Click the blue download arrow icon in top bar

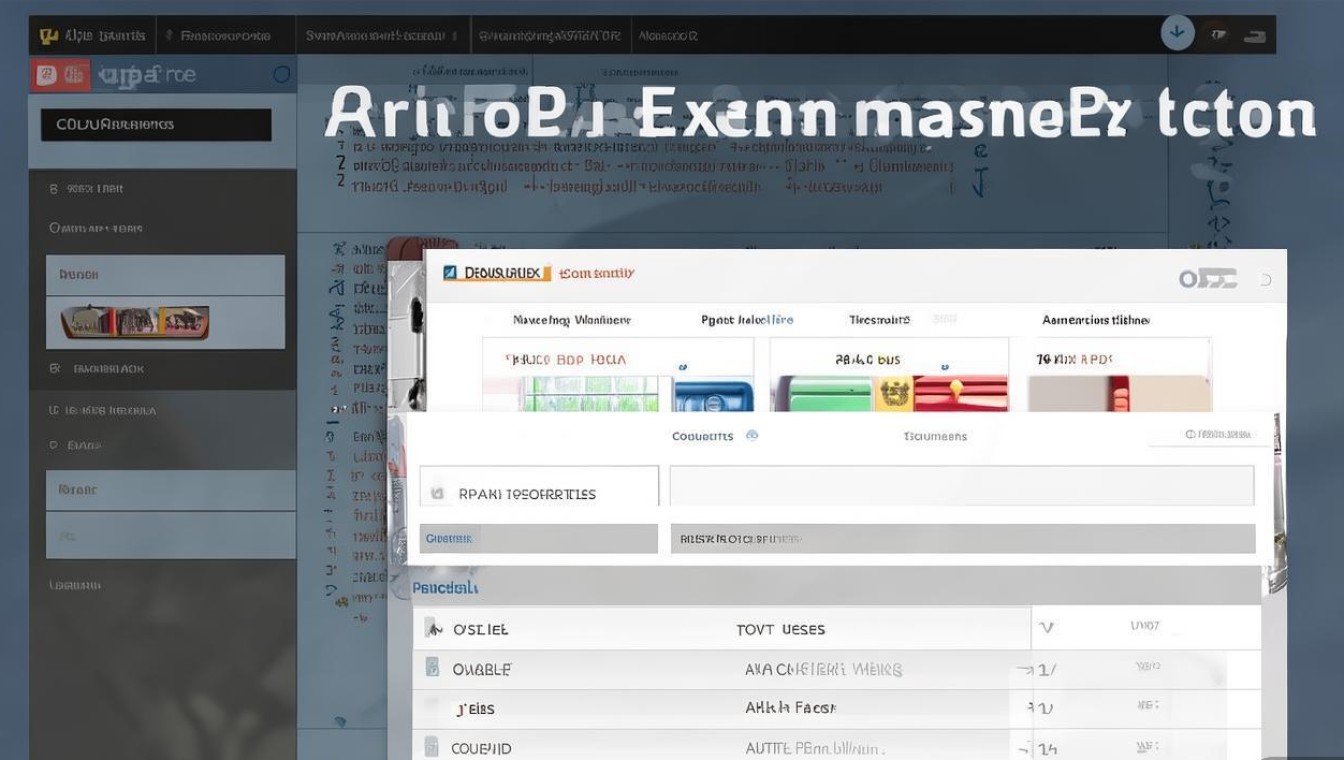[x=1177, y=33]
